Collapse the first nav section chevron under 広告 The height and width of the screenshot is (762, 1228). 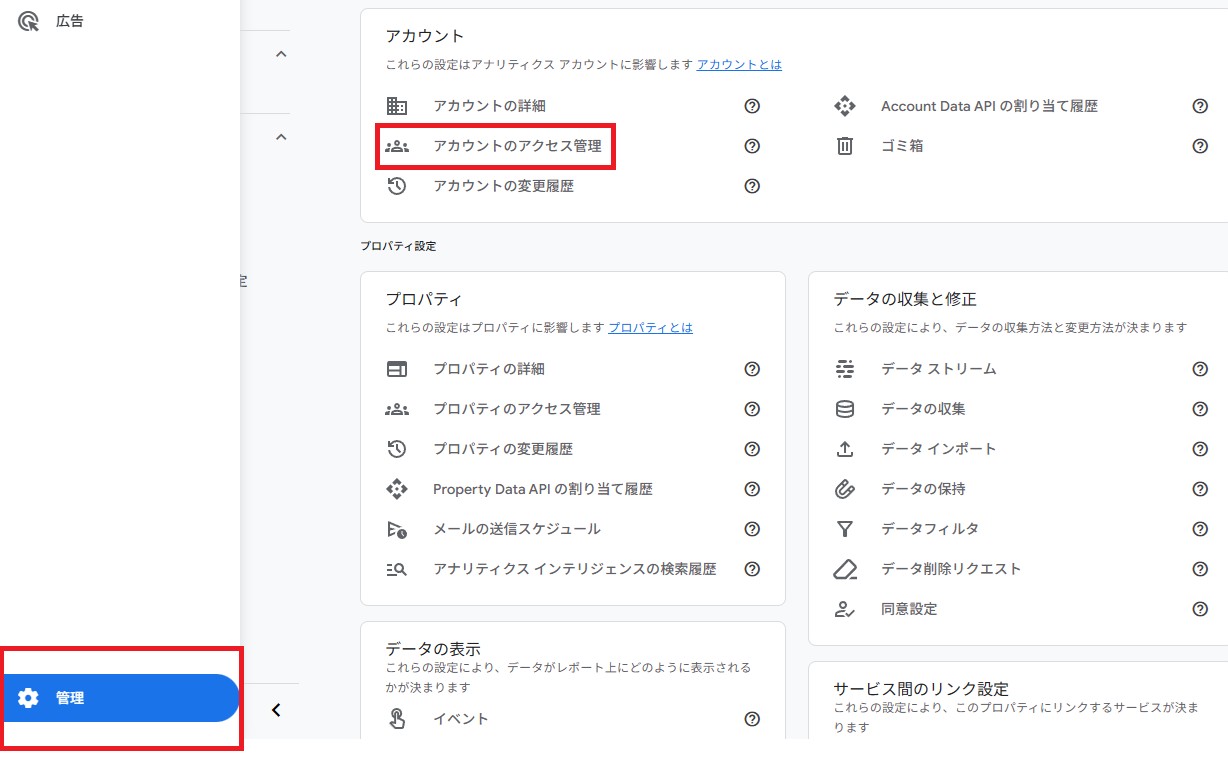281,54
